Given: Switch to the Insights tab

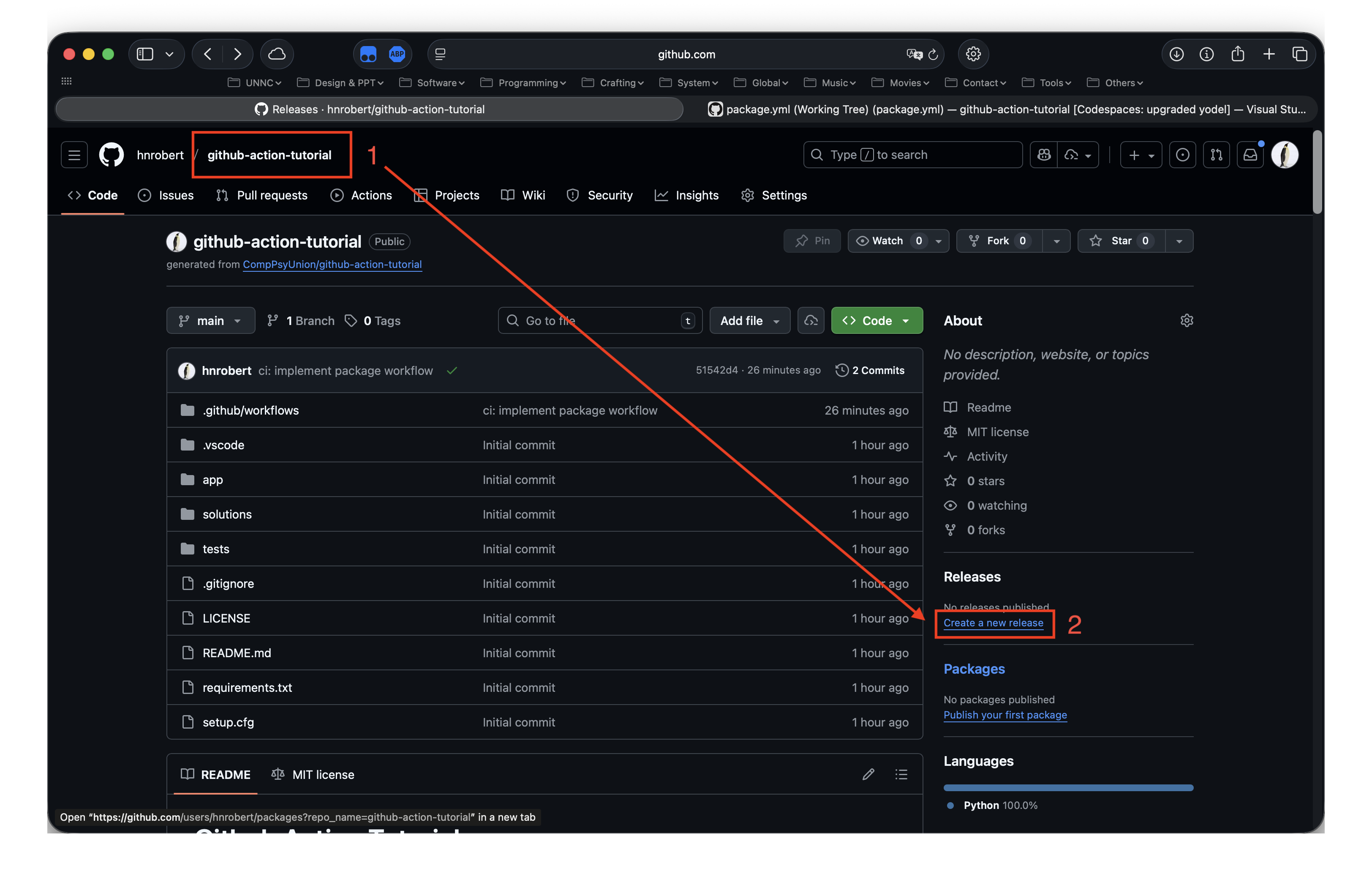Looking at the screenshot, I should click(686, 195).
